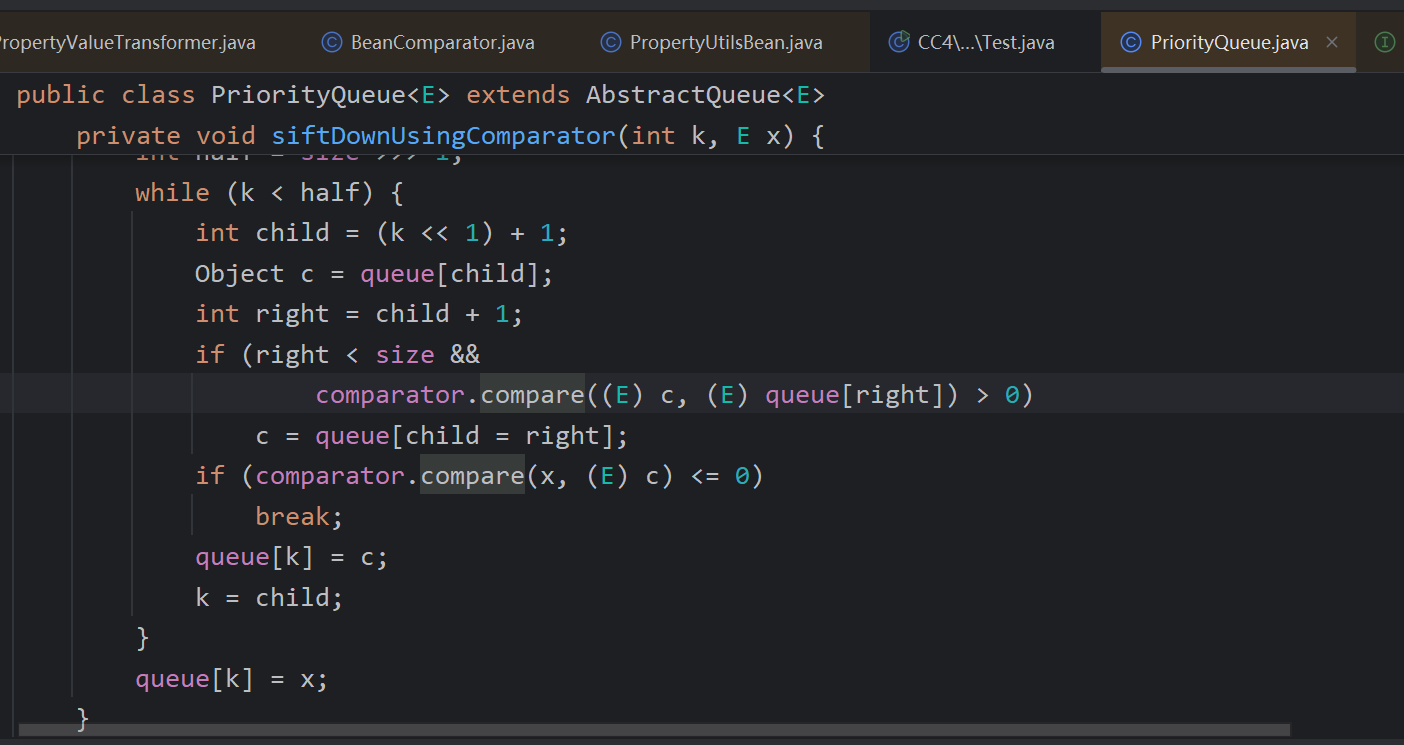Click the 'if (right < size &&' condition
The width and height of the screenshot is (1404, 745).
[x=337, y=354]
